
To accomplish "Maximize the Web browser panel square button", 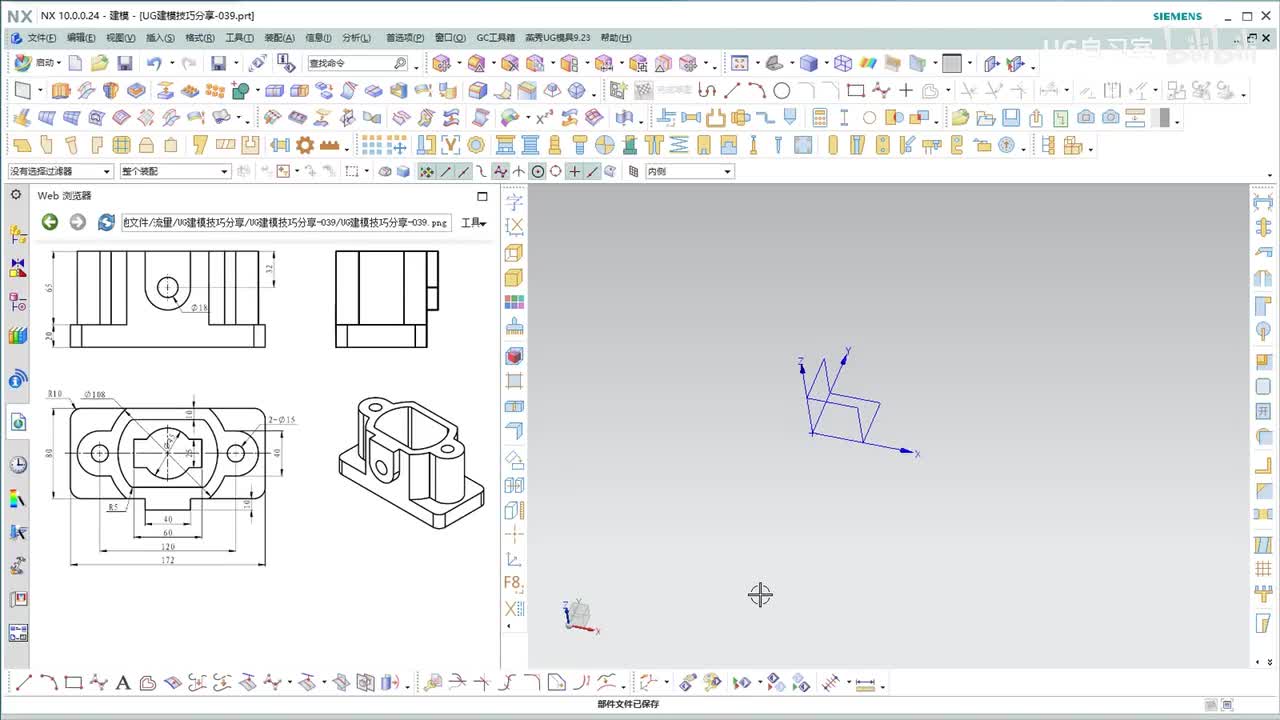I will pos(482,196).
